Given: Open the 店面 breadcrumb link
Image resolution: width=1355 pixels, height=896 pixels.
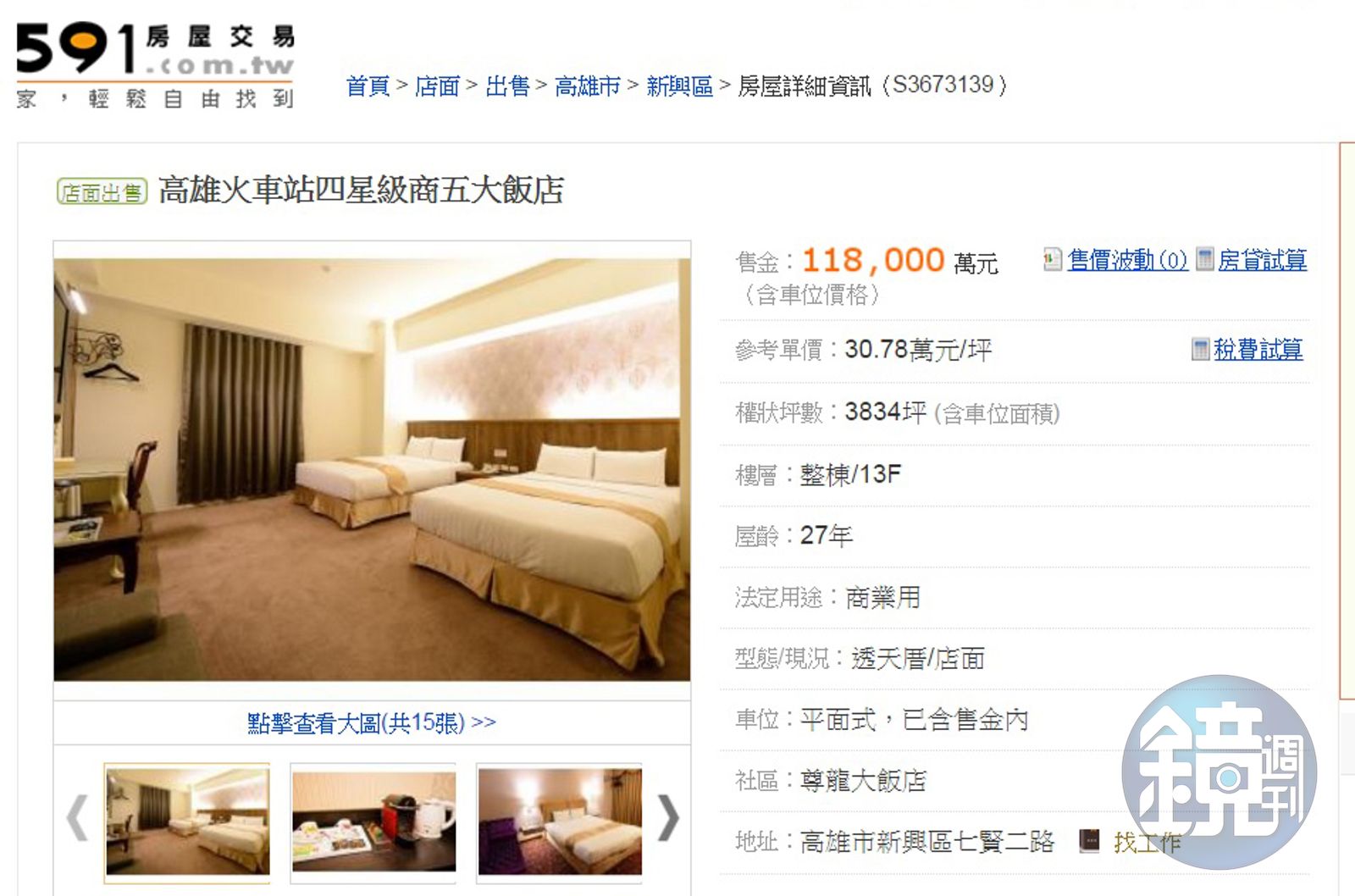Looking at the screenshot, I should (x=438, y=86).
